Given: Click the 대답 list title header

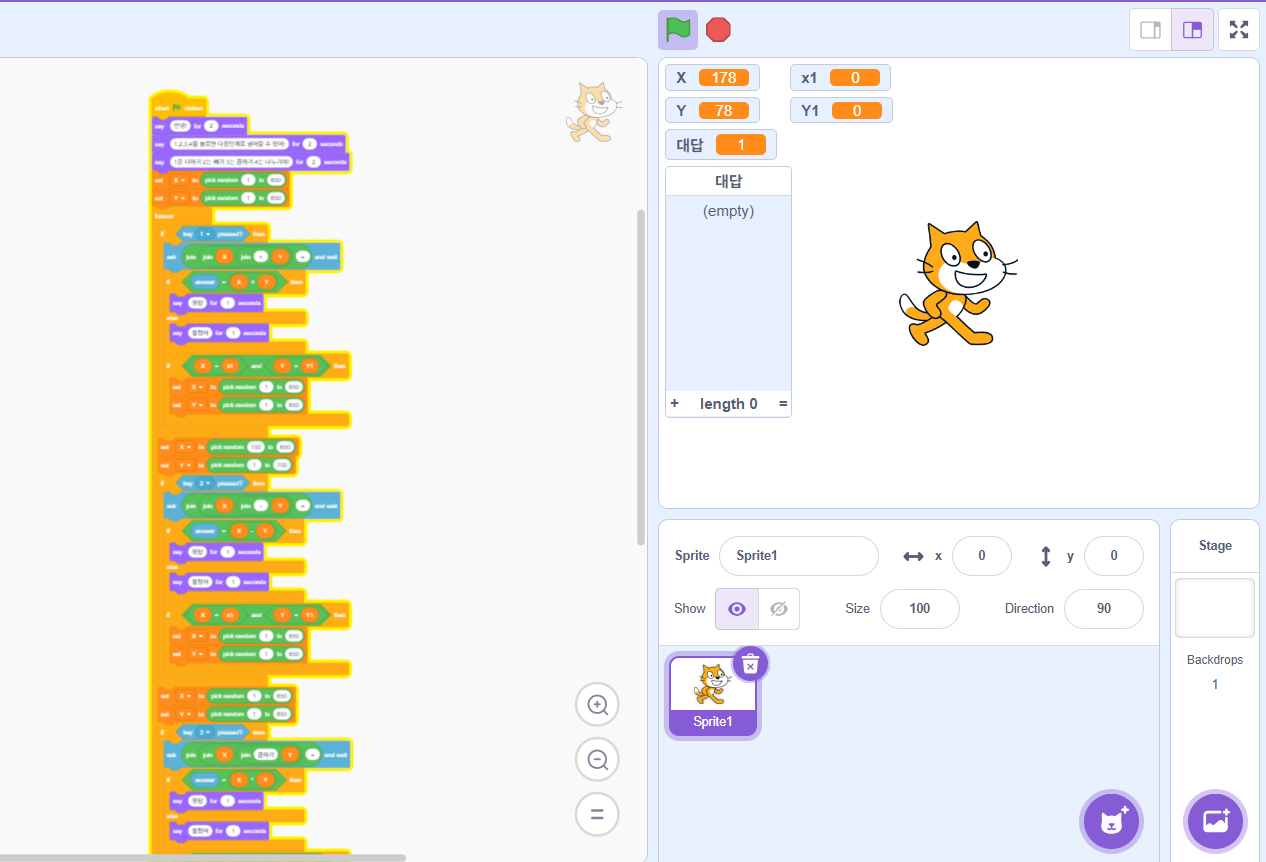Looking at the screenshot, I should [728, 182].
